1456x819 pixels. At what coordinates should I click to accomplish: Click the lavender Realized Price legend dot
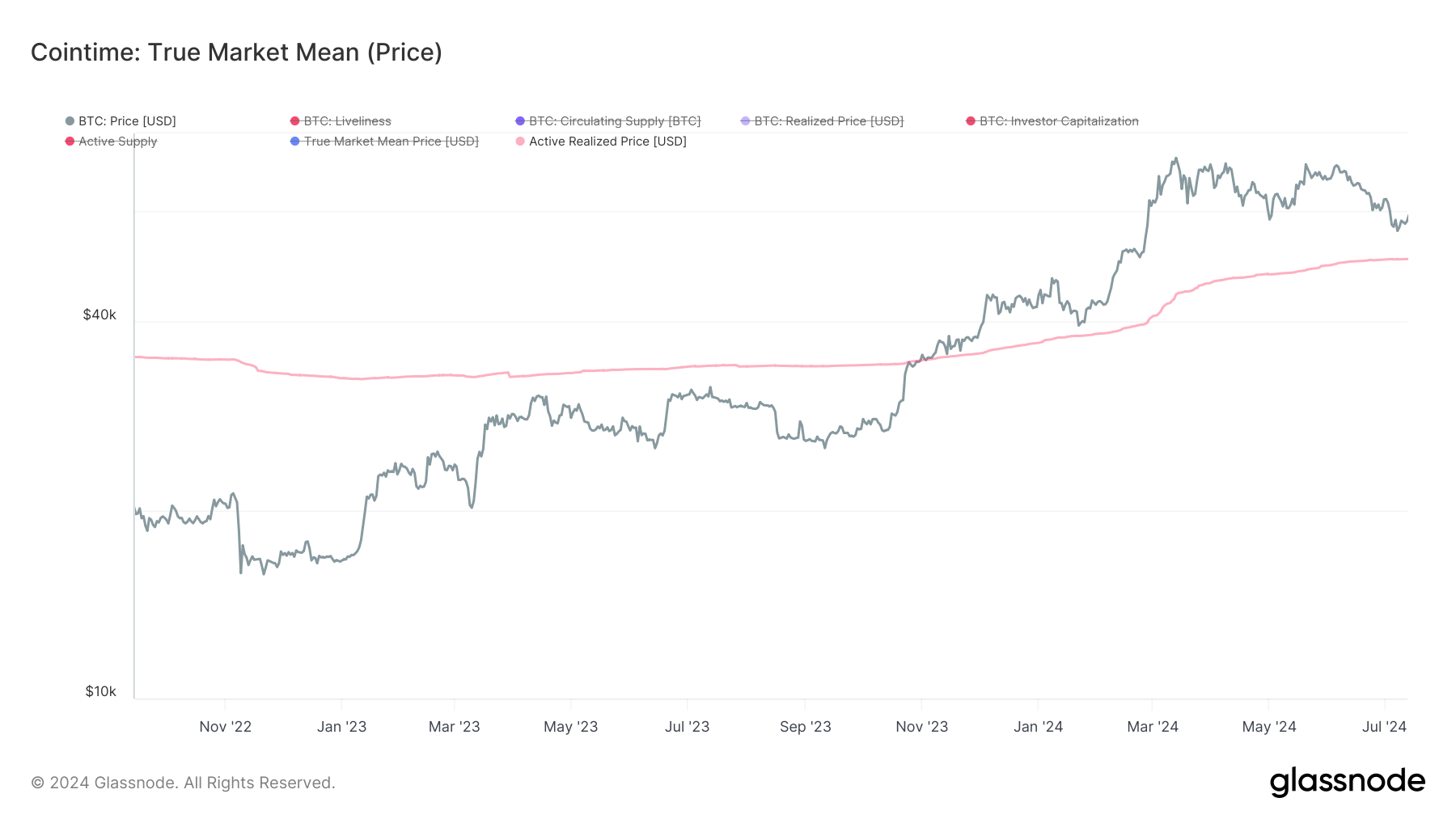tap(746, 121)
